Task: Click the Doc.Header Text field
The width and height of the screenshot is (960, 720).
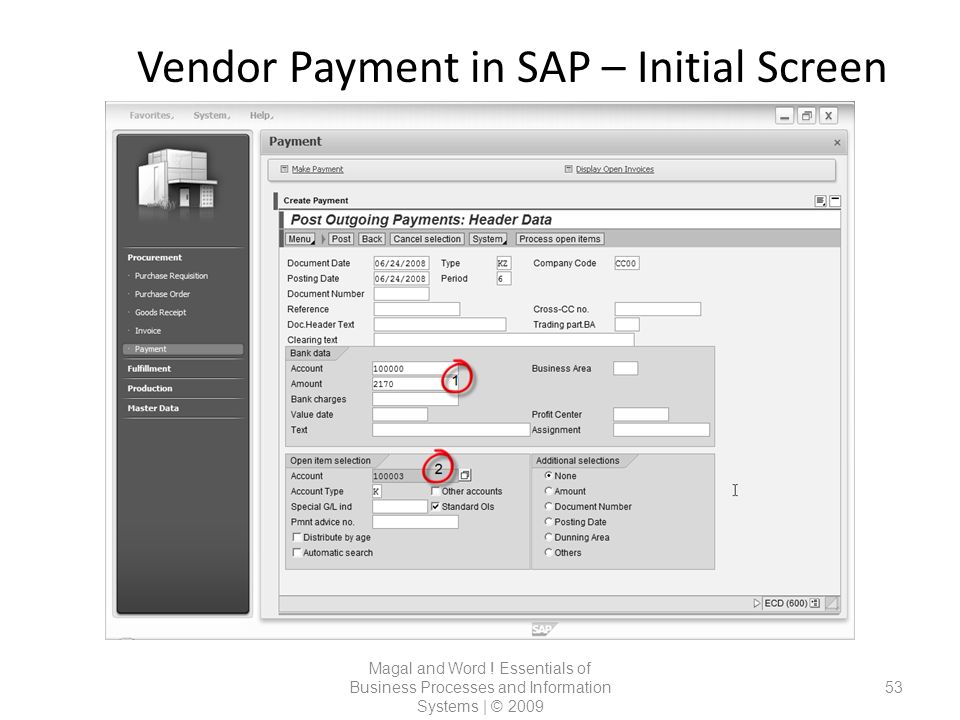Action: [440, 324]
